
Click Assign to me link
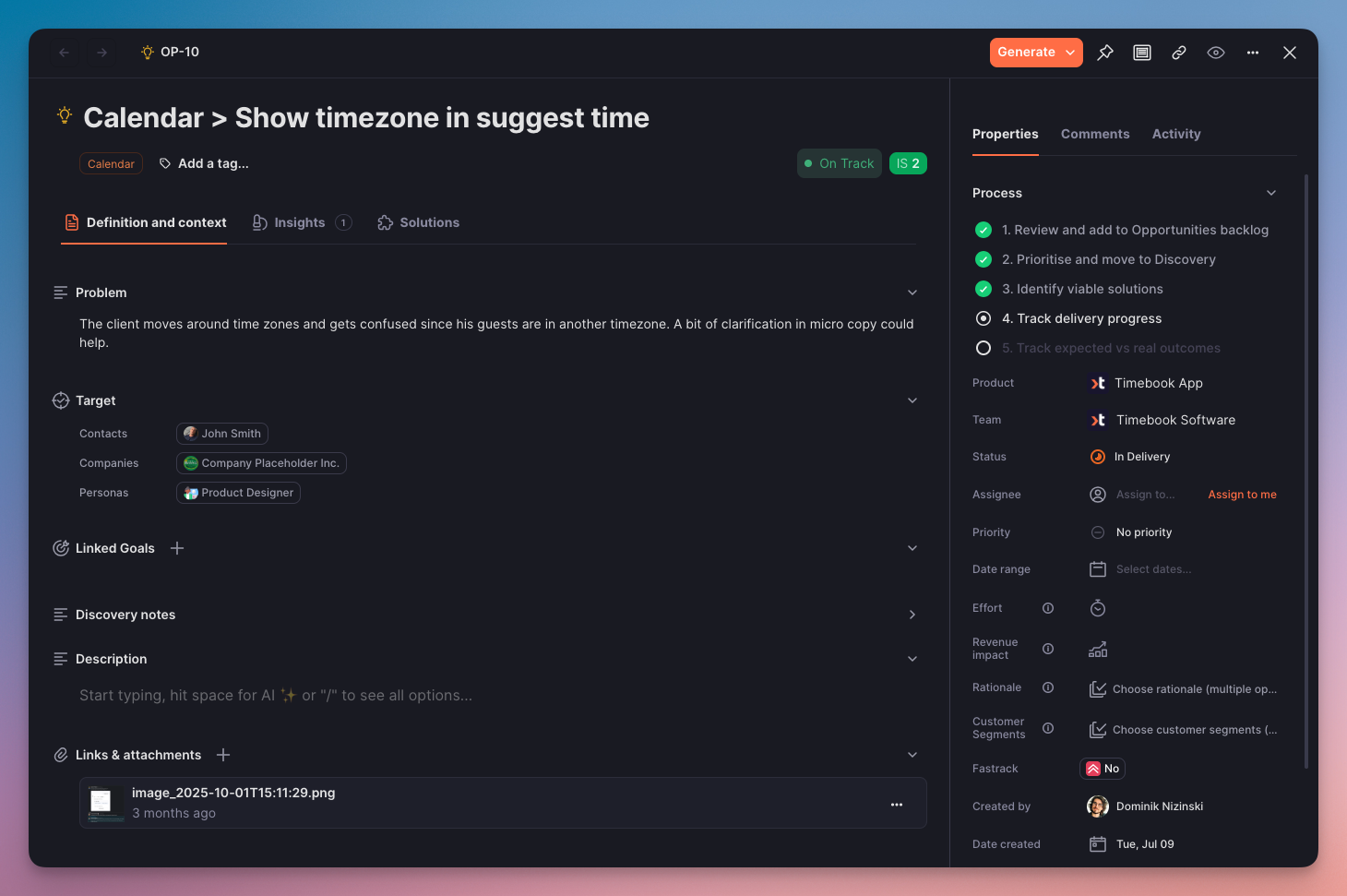tap(1242, 495)
